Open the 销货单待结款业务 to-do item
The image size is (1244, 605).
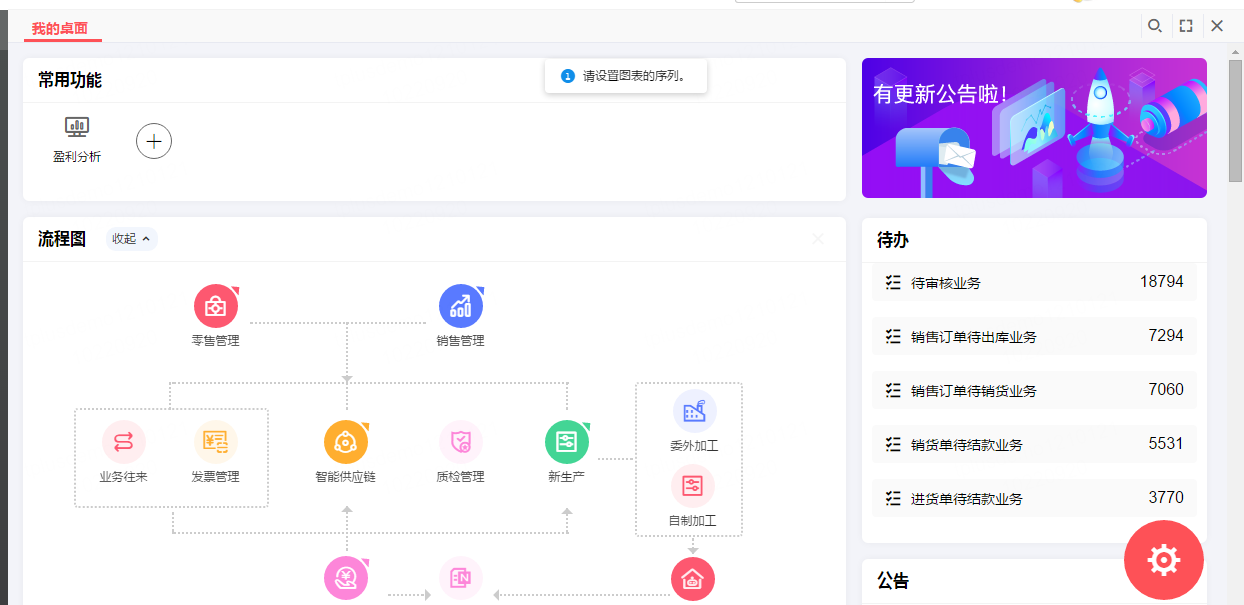[x=1034, y=445]
